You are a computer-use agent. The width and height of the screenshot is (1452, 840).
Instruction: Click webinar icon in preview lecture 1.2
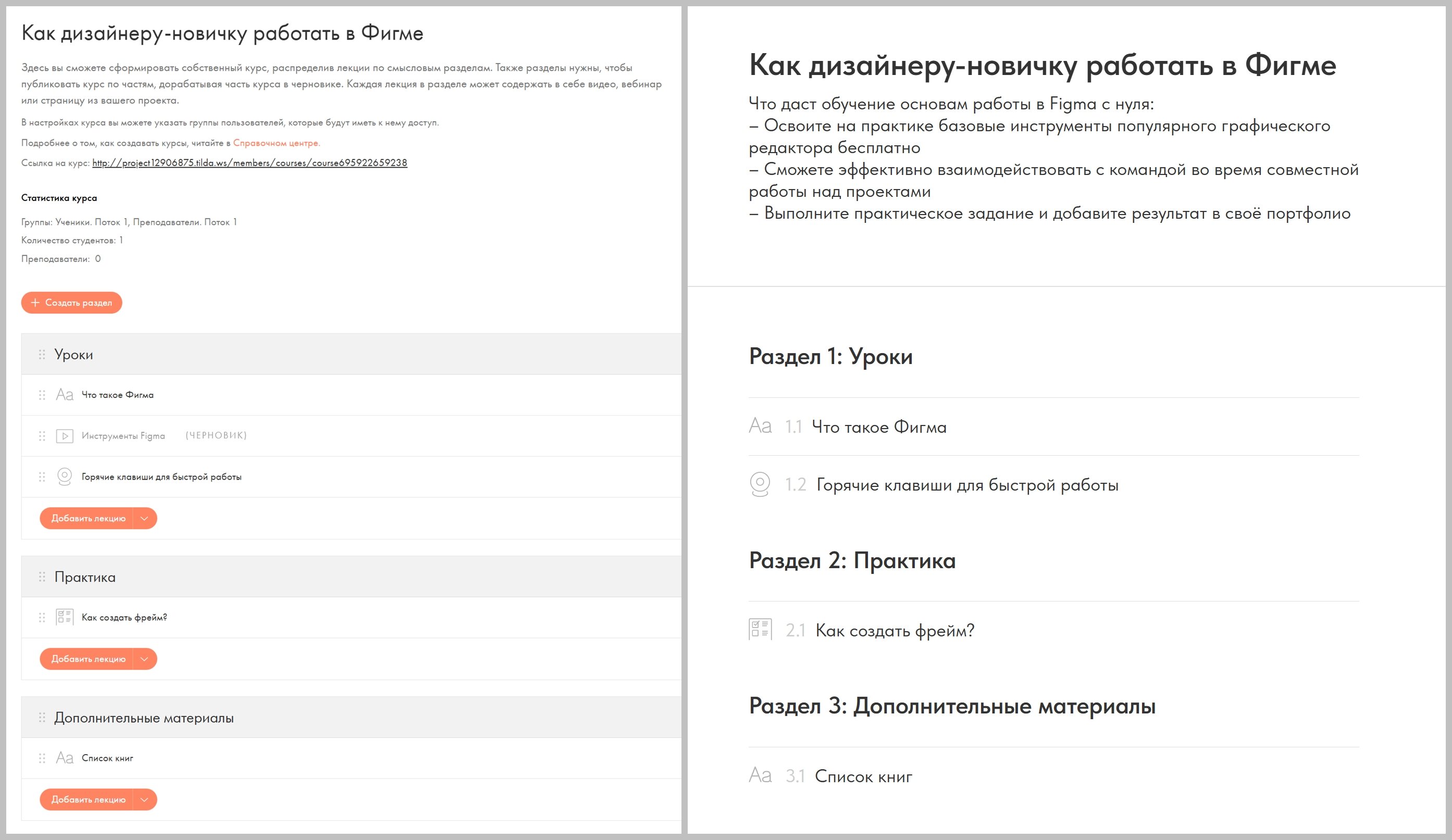click(760, 484)
